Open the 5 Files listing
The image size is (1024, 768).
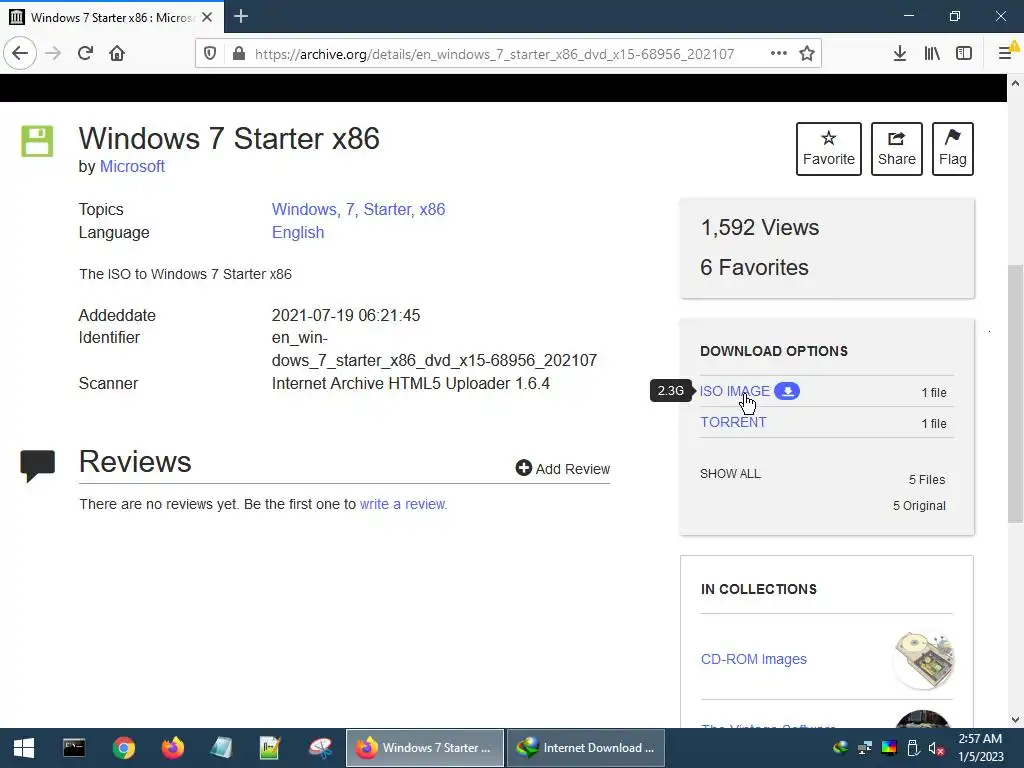(927, 480)
